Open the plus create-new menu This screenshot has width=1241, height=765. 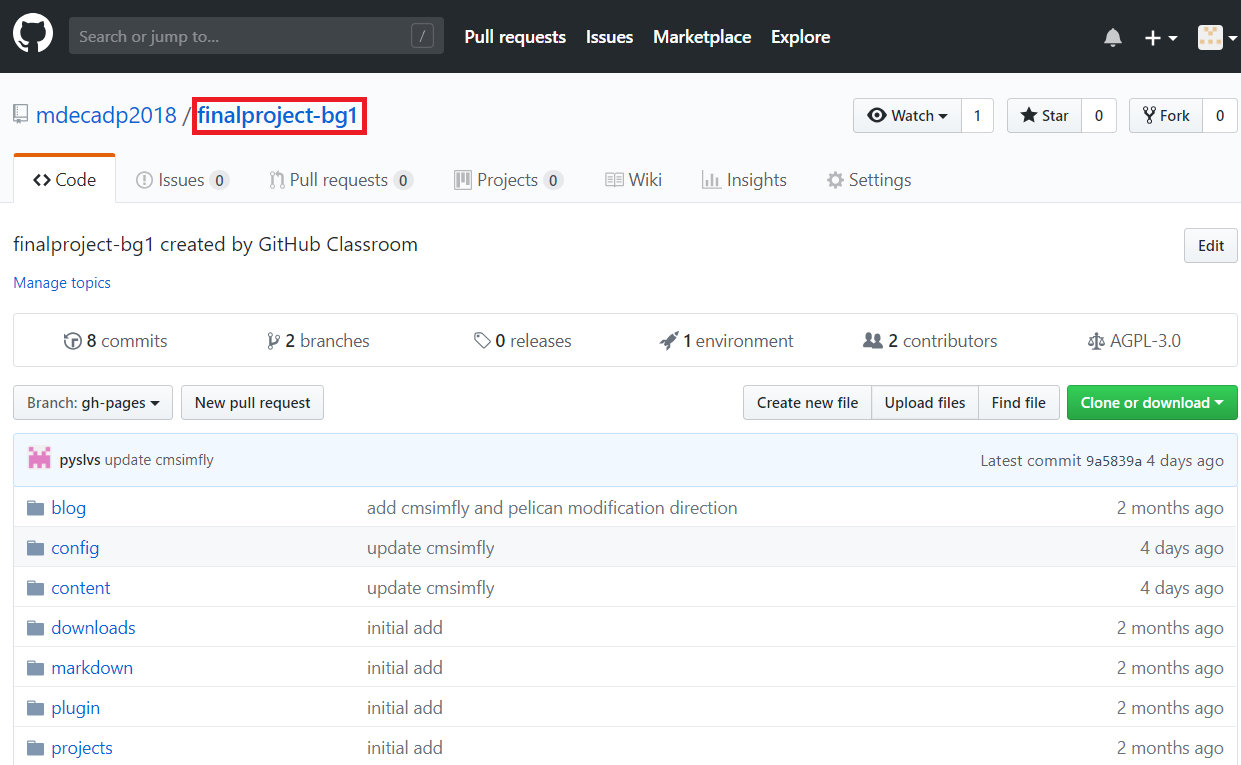[1160, 37]
